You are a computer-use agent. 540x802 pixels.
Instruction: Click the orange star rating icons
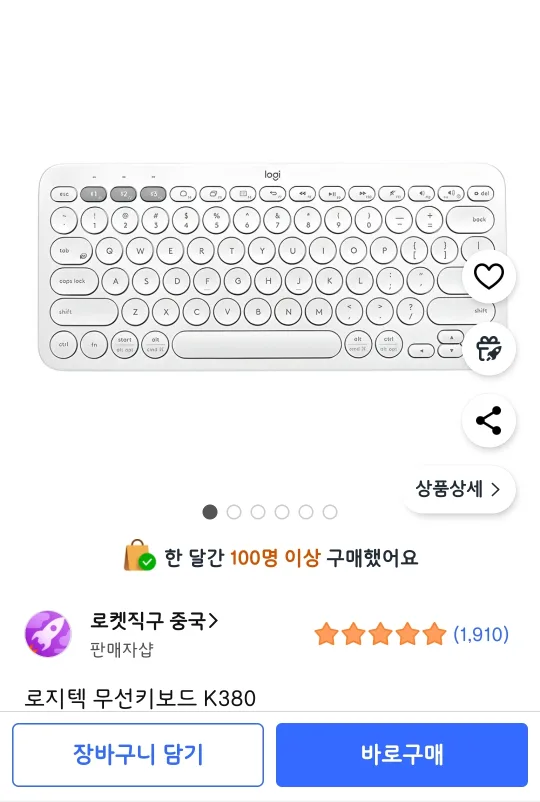(380, 634)
